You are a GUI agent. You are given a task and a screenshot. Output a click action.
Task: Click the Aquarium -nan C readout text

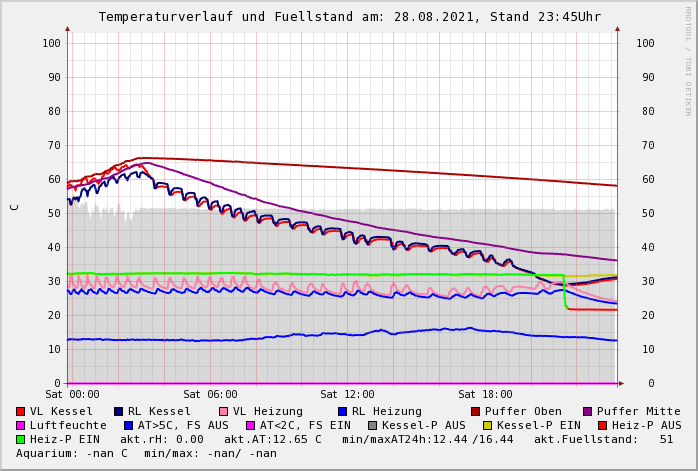coord(72,453)
